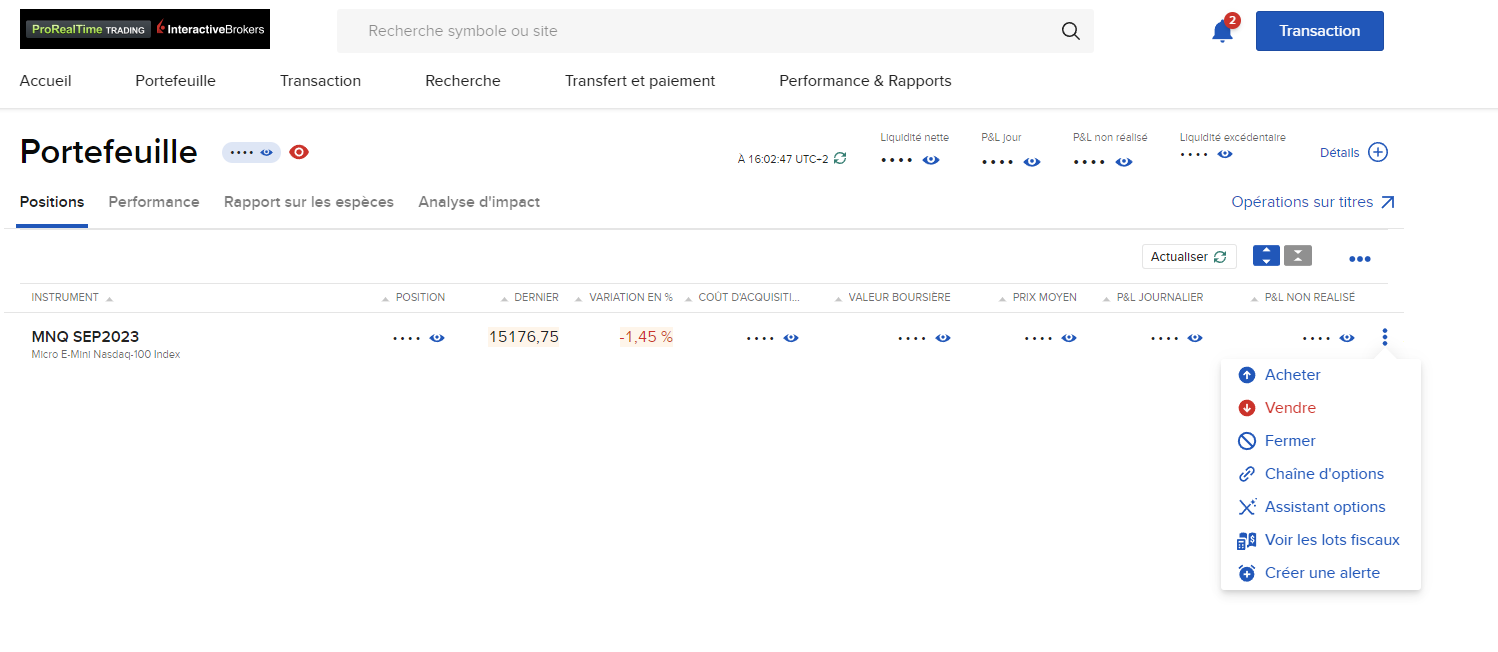
Task: Click the gray collapse rows icon
Action: tap(1298, 256)
